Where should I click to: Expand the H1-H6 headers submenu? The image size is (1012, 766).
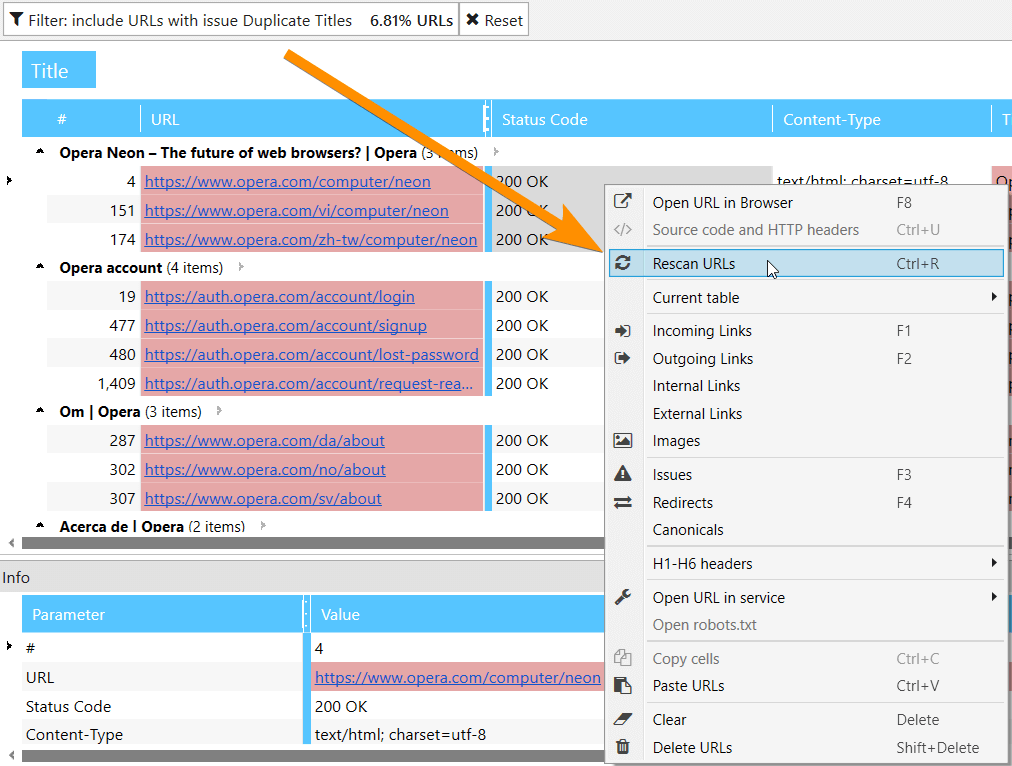click(x=994, y=563)
